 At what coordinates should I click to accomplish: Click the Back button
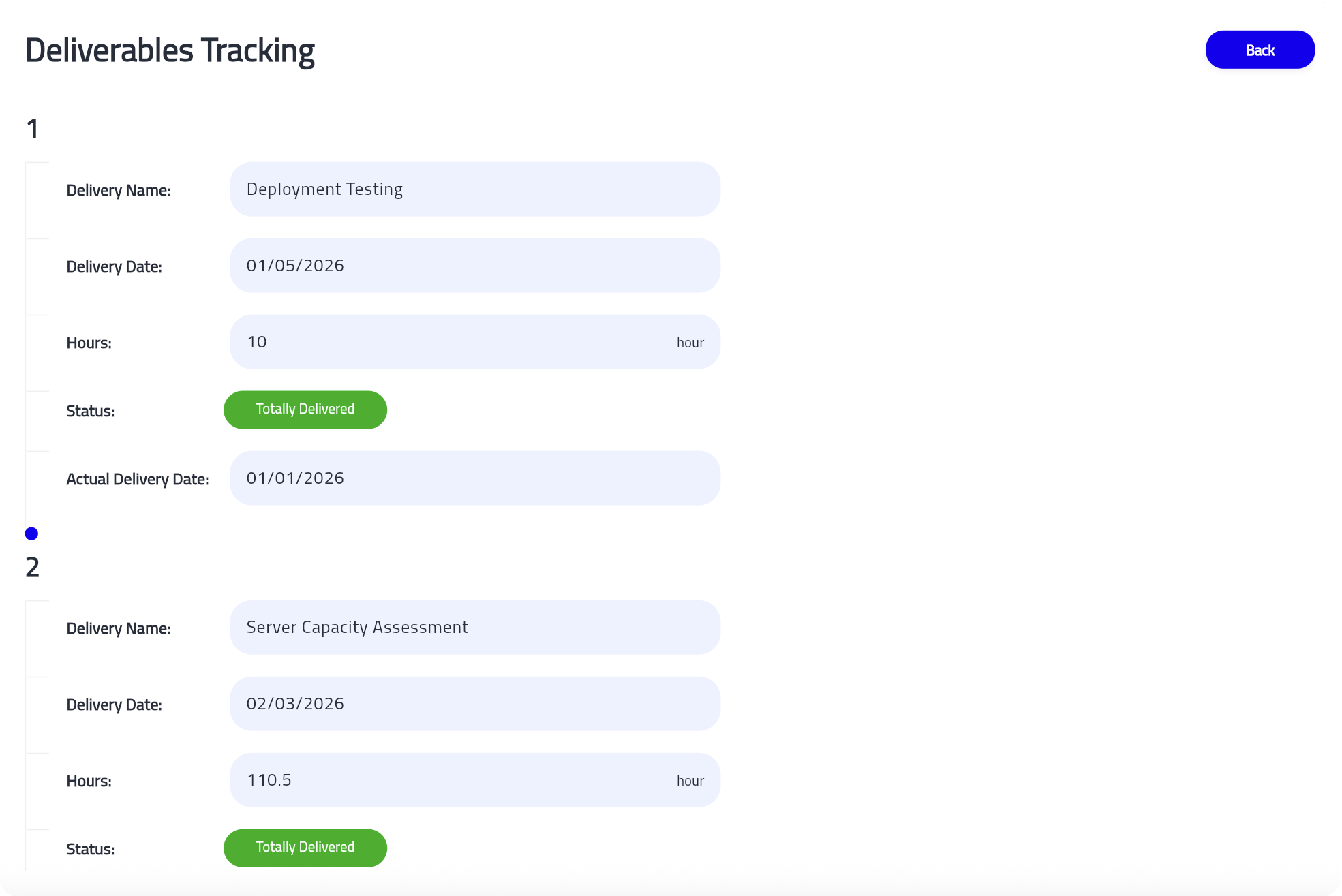[x=1260, y=50]
